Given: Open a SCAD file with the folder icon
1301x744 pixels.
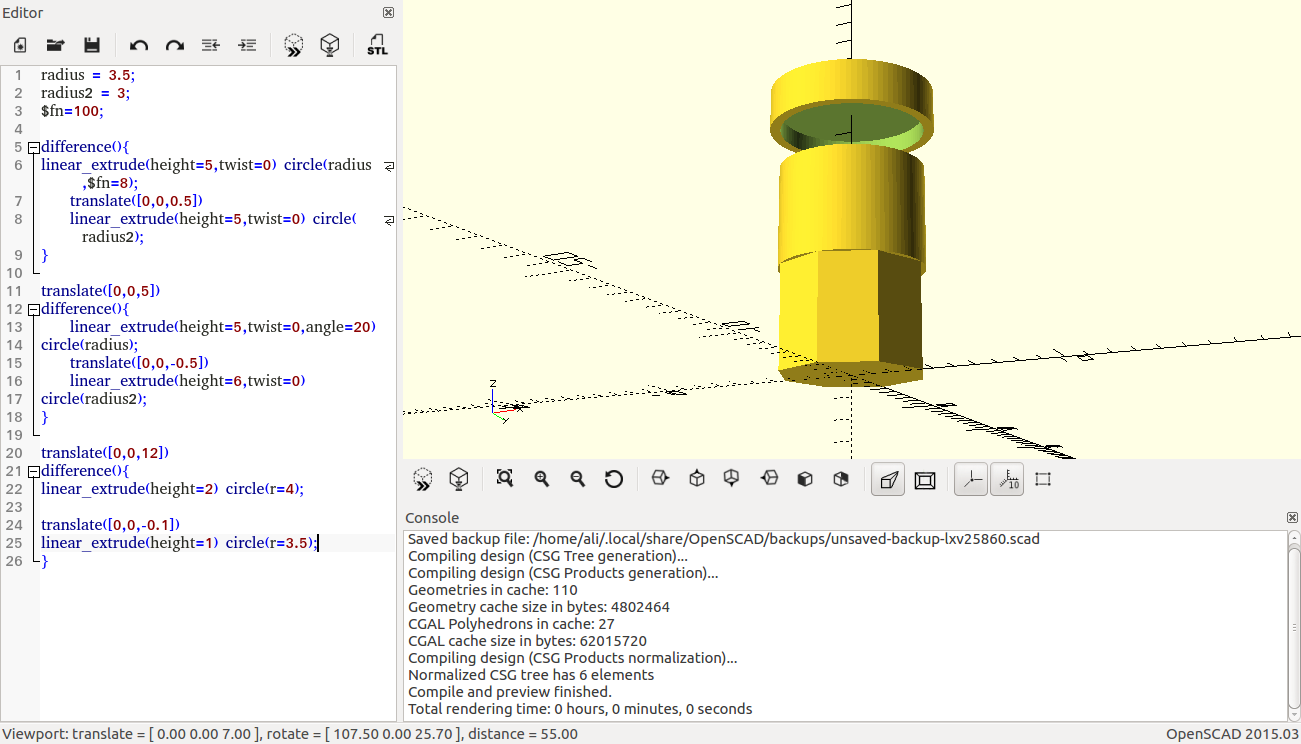Looking at the screenshot, I should (x=56, y=45).
